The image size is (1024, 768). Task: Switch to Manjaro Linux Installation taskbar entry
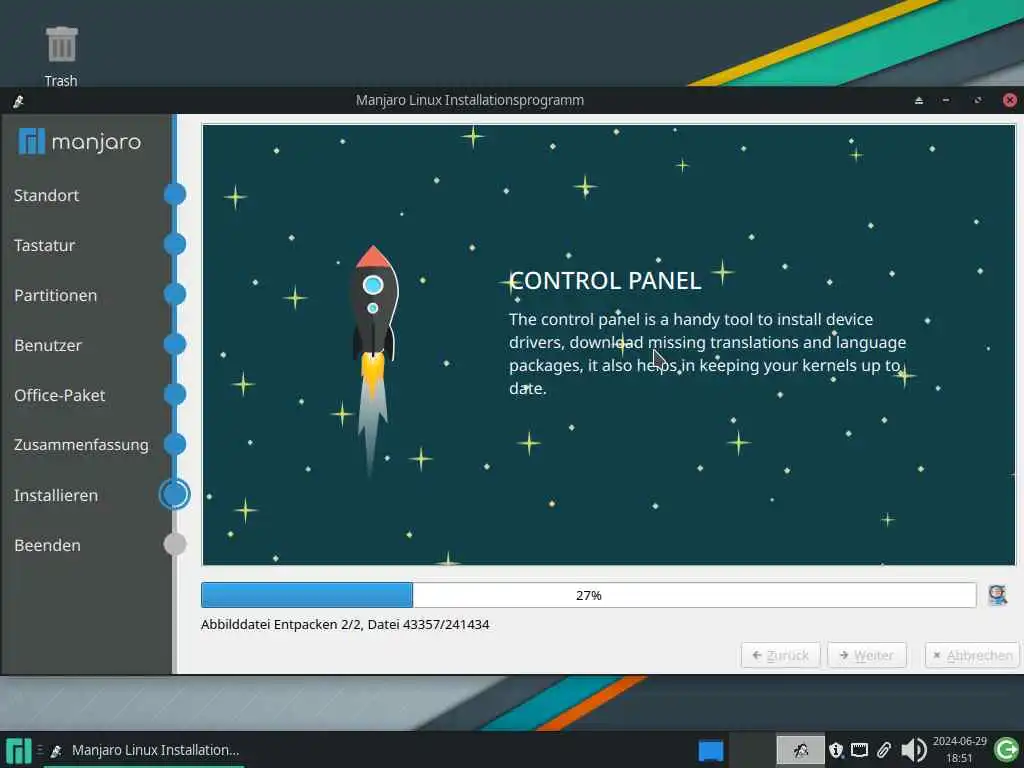144,750
